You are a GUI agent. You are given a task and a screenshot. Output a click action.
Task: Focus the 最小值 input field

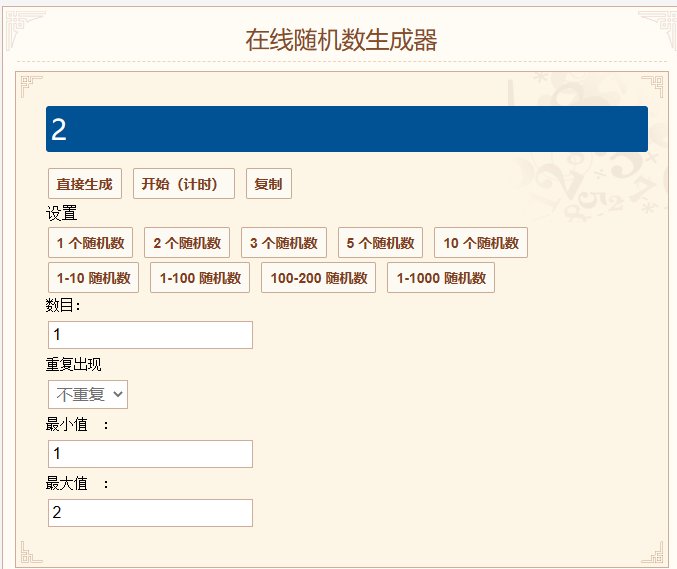[150, 454]
